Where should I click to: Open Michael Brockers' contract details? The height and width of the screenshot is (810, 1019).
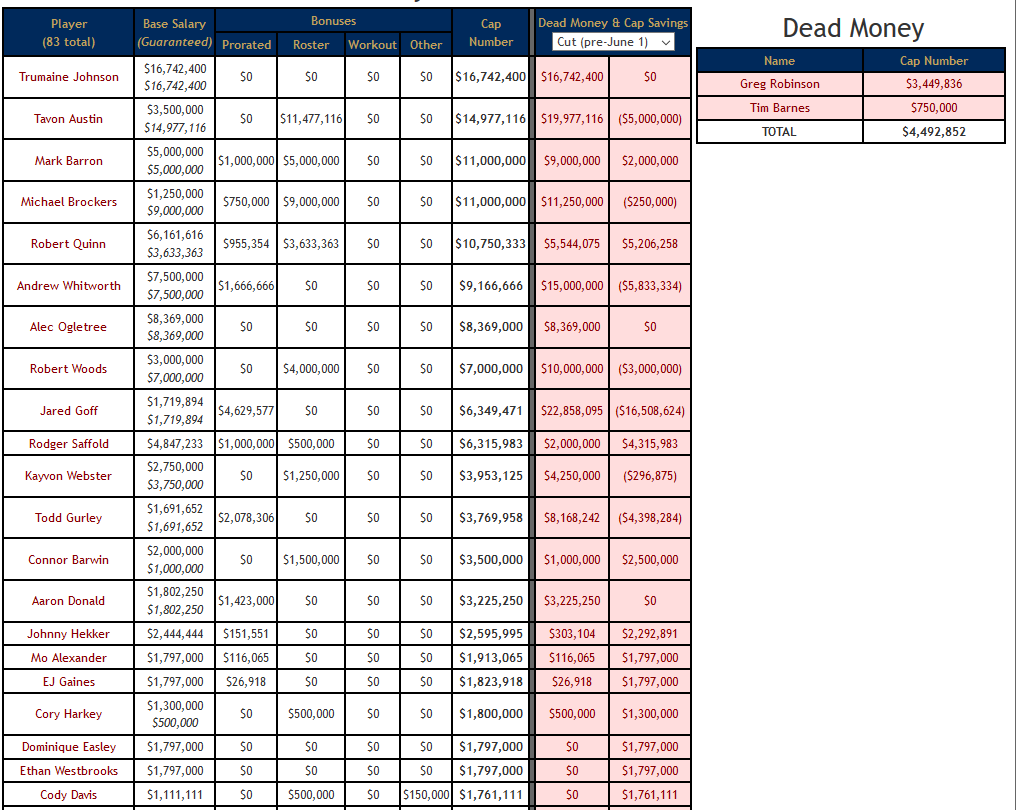tap(69, 202)
